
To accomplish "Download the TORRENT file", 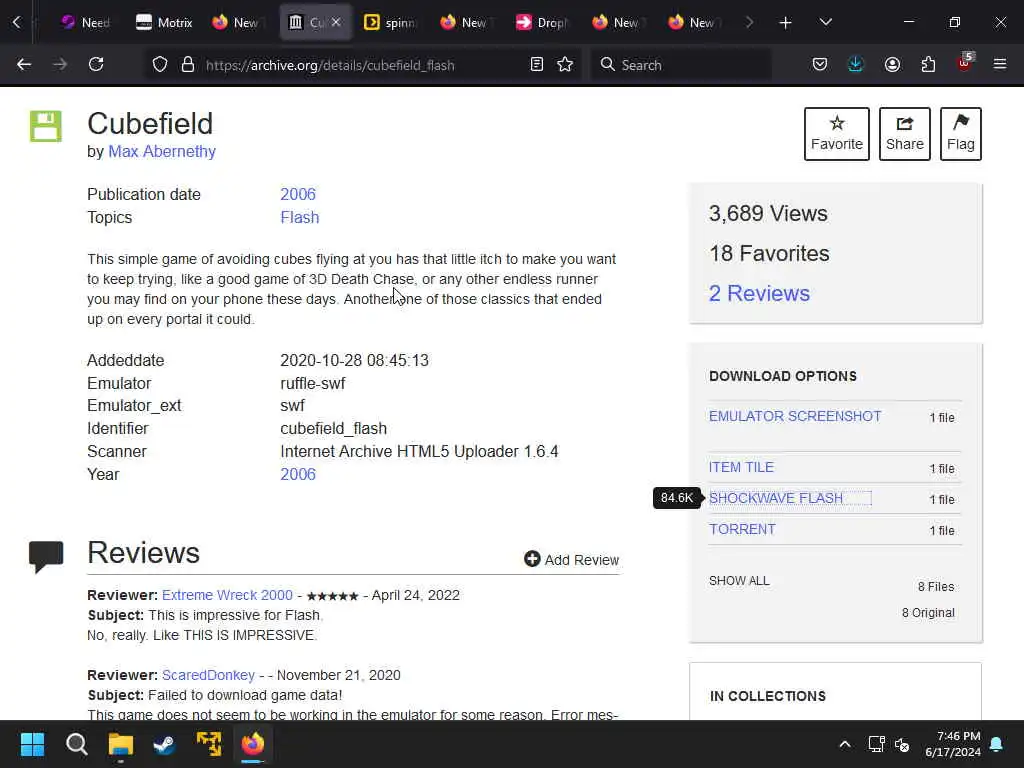I will 743,530.
